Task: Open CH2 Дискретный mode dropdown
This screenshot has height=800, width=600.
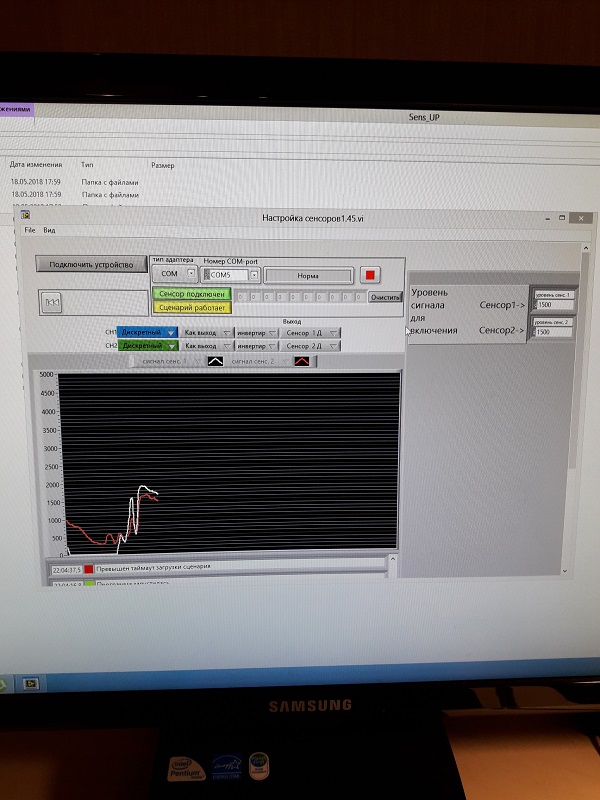Action: pyautogui.click(x=147, y=345)
